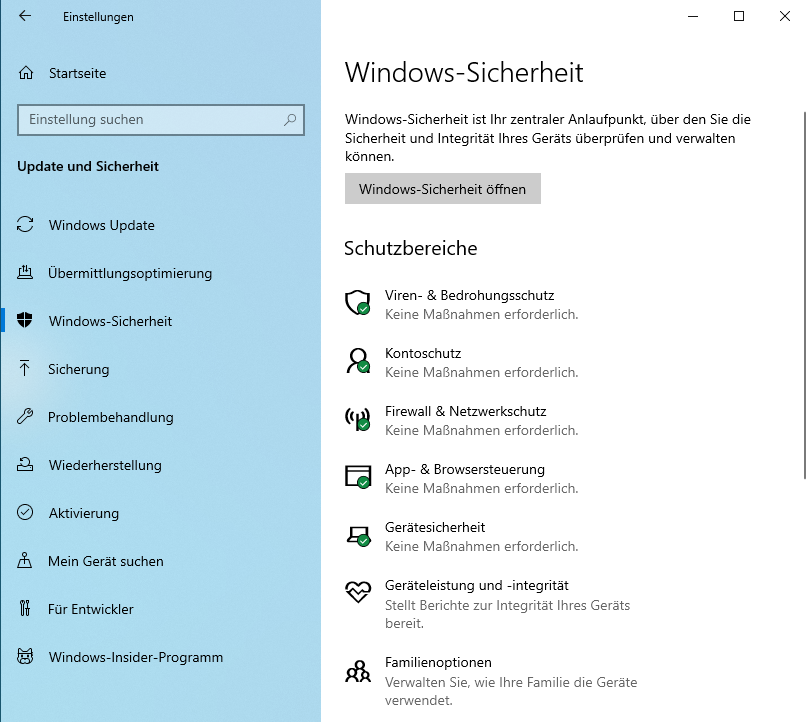Click the Übermittlungsoptimierung icon
The height and width of the screenshot is (722, 806).
(x=25, y=272)
